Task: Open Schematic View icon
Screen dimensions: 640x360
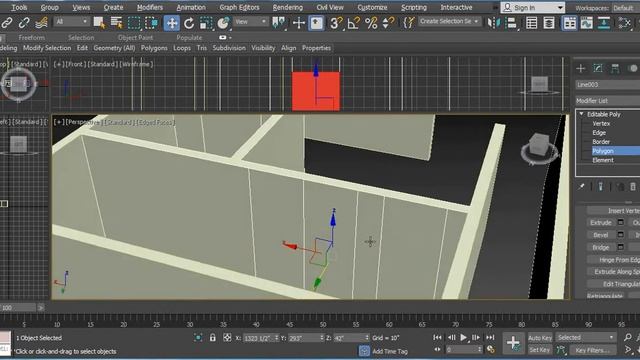Action: click(604, 23)
